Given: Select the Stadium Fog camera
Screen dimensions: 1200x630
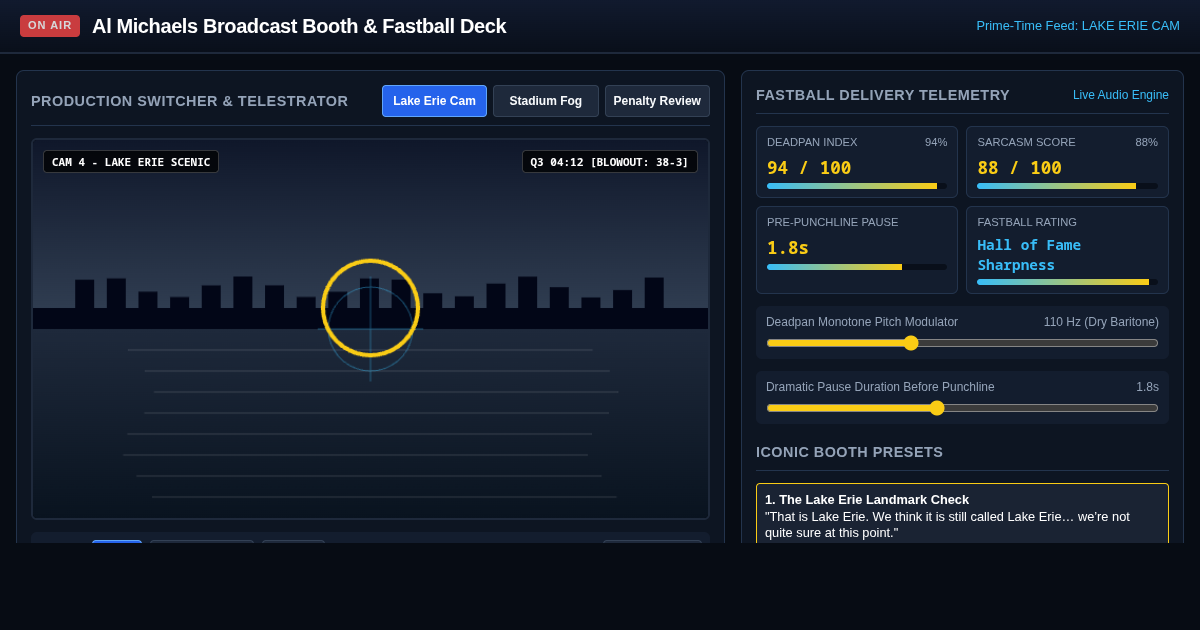Looking at the screenshot, I should pos(546,101).
